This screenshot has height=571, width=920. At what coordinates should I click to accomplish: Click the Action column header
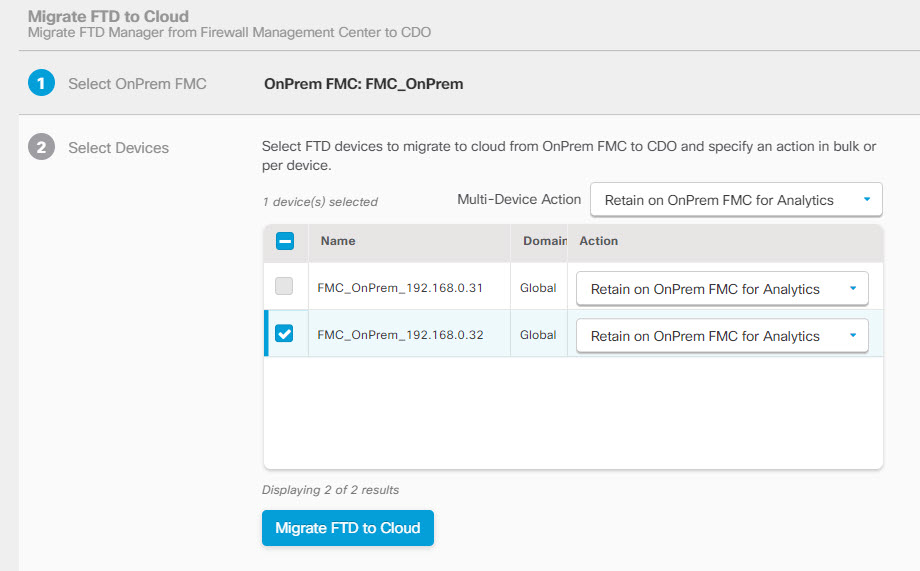(x=599, y=241)
